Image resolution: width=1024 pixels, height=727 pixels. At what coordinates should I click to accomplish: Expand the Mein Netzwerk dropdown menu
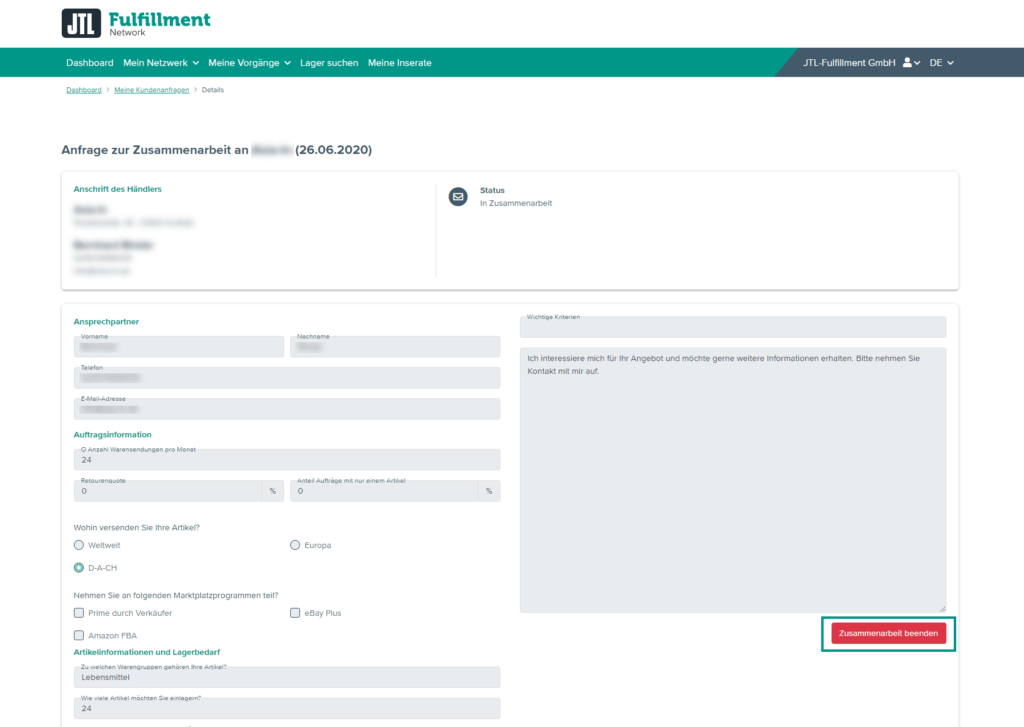(x=160, y=63)
